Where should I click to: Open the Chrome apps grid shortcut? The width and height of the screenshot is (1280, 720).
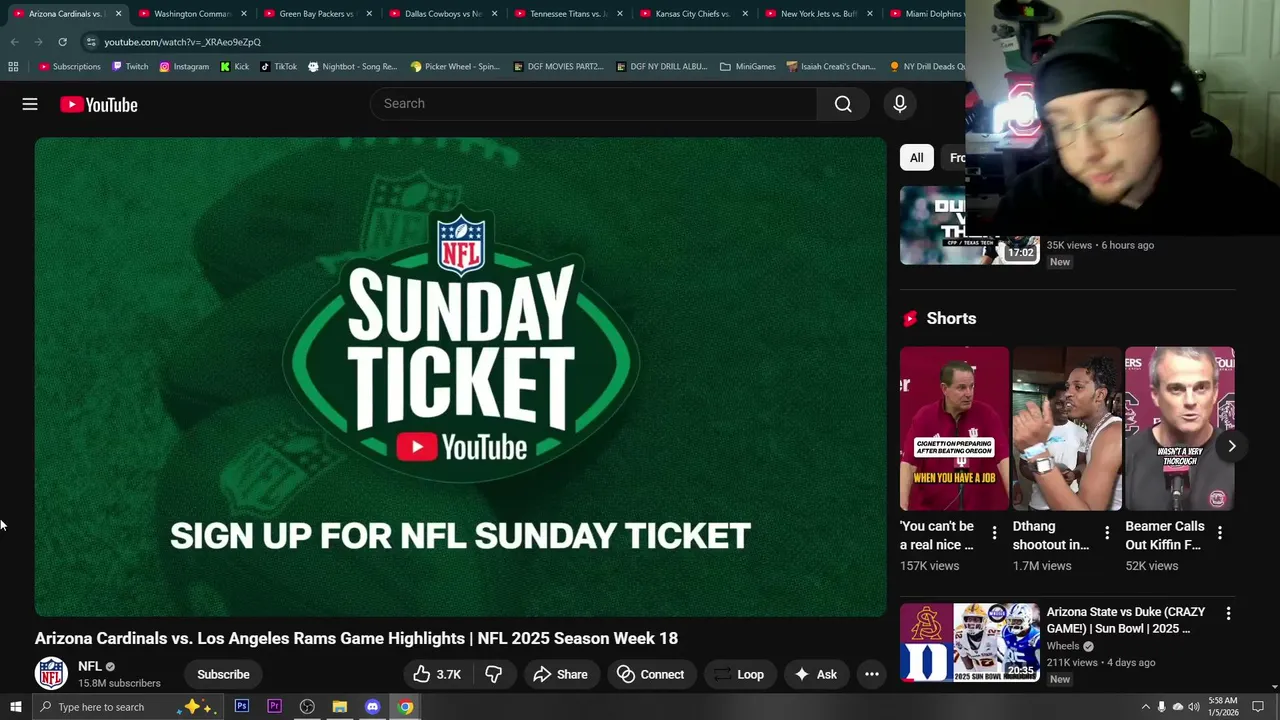(x=13, y=67)
